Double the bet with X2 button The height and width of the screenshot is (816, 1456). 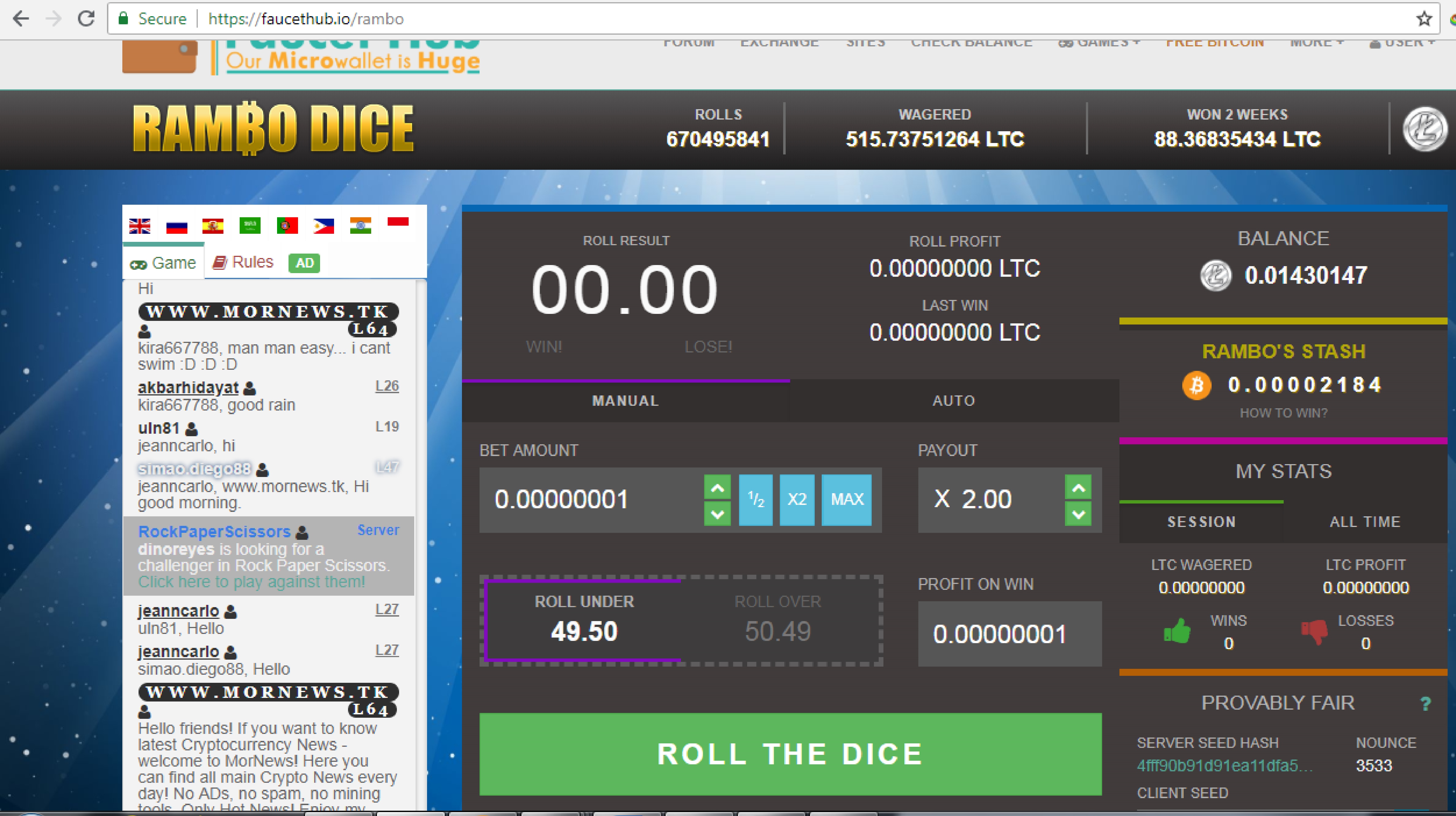pos(797,500)
